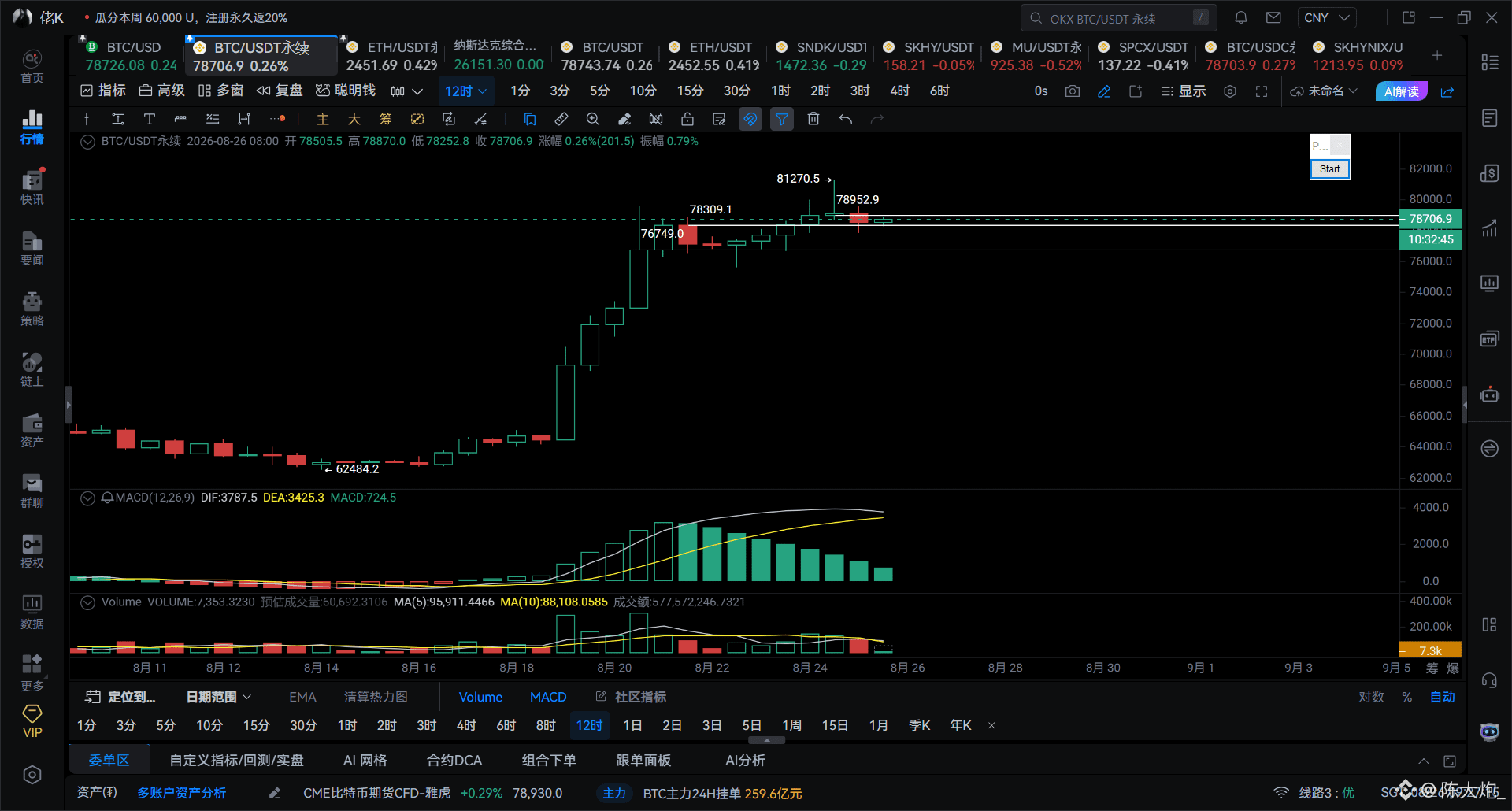
Task: Enter fullscreen chart mode
Action: point(1262,91)
